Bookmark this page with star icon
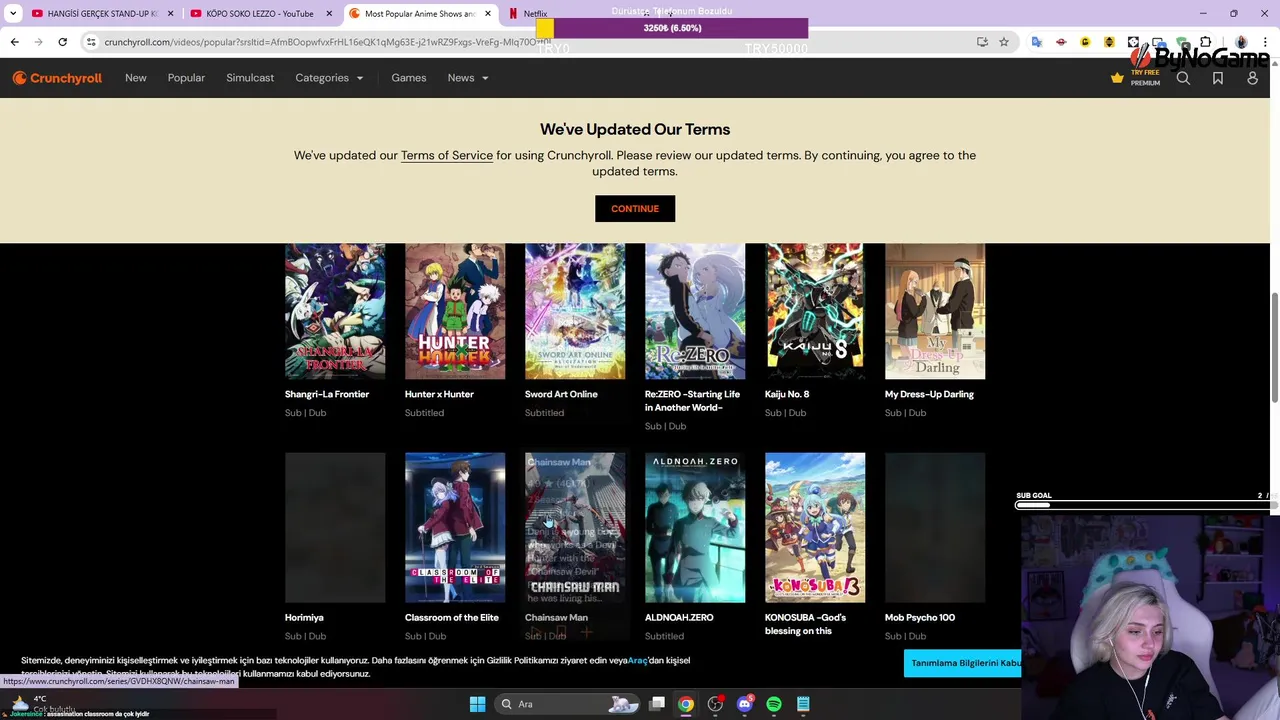 [1004, 42]
